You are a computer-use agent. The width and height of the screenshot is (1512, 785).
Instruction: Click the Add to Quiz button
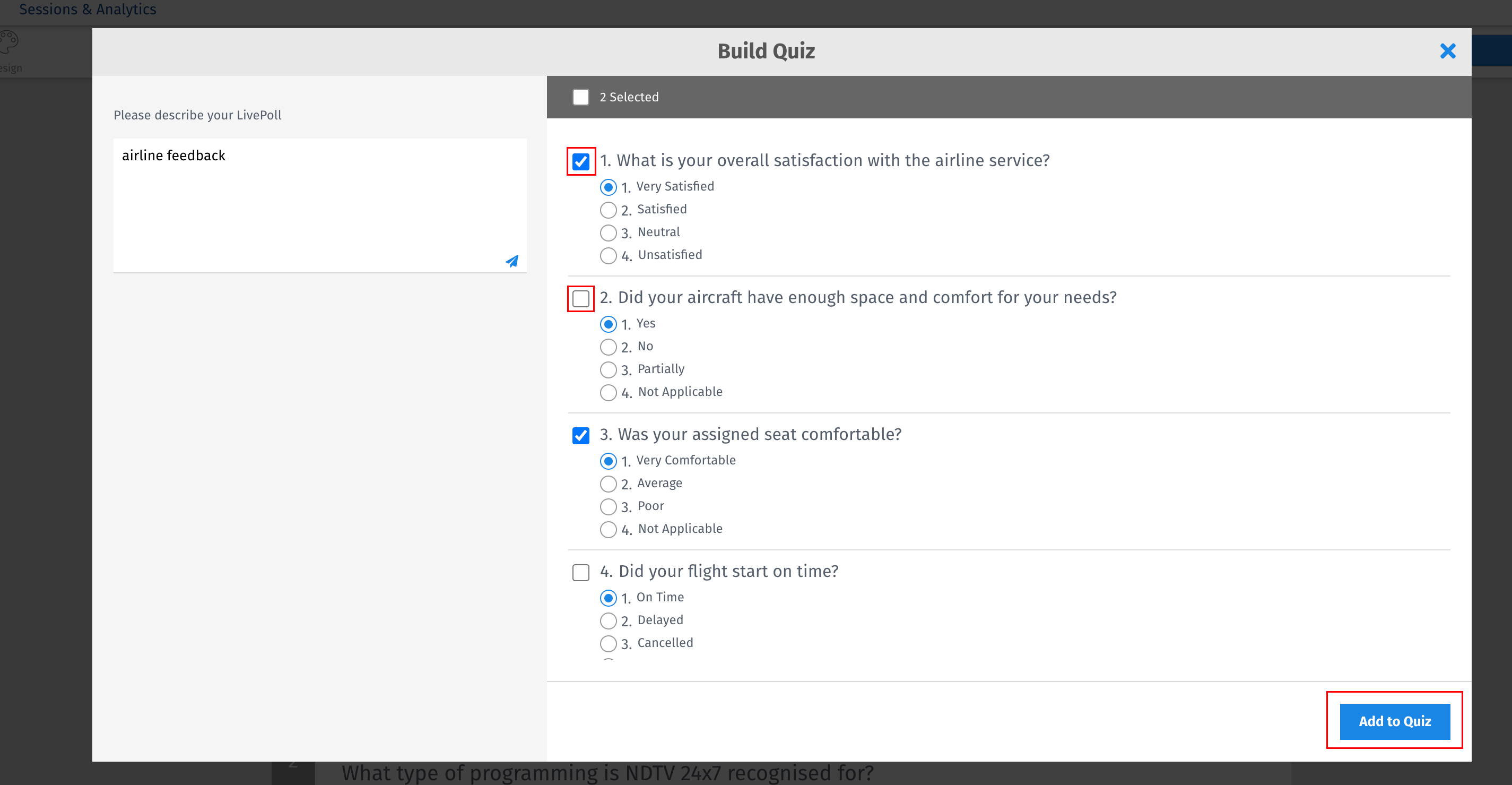pos(1394,721)
